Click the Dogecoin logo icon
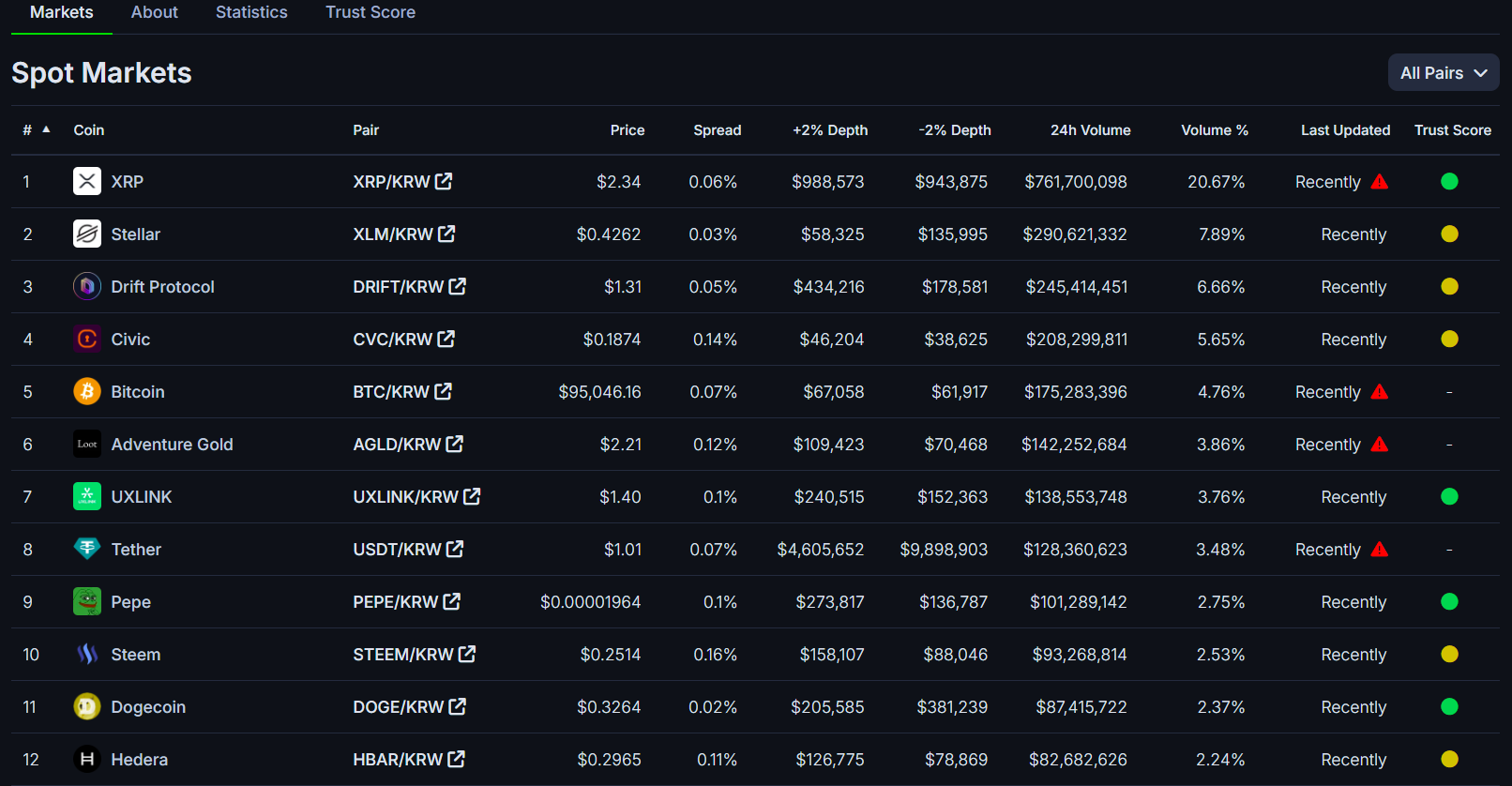Screen dimensions: 1512x786 click(x=87, y=706)
